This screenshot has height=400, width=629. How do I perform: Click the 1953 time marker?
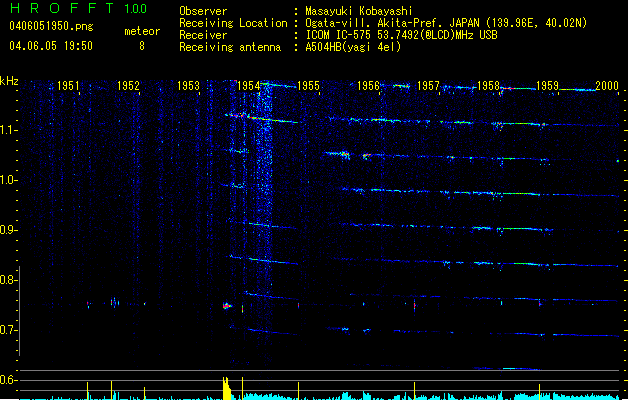pyautogui.click(x=188, y=86)
